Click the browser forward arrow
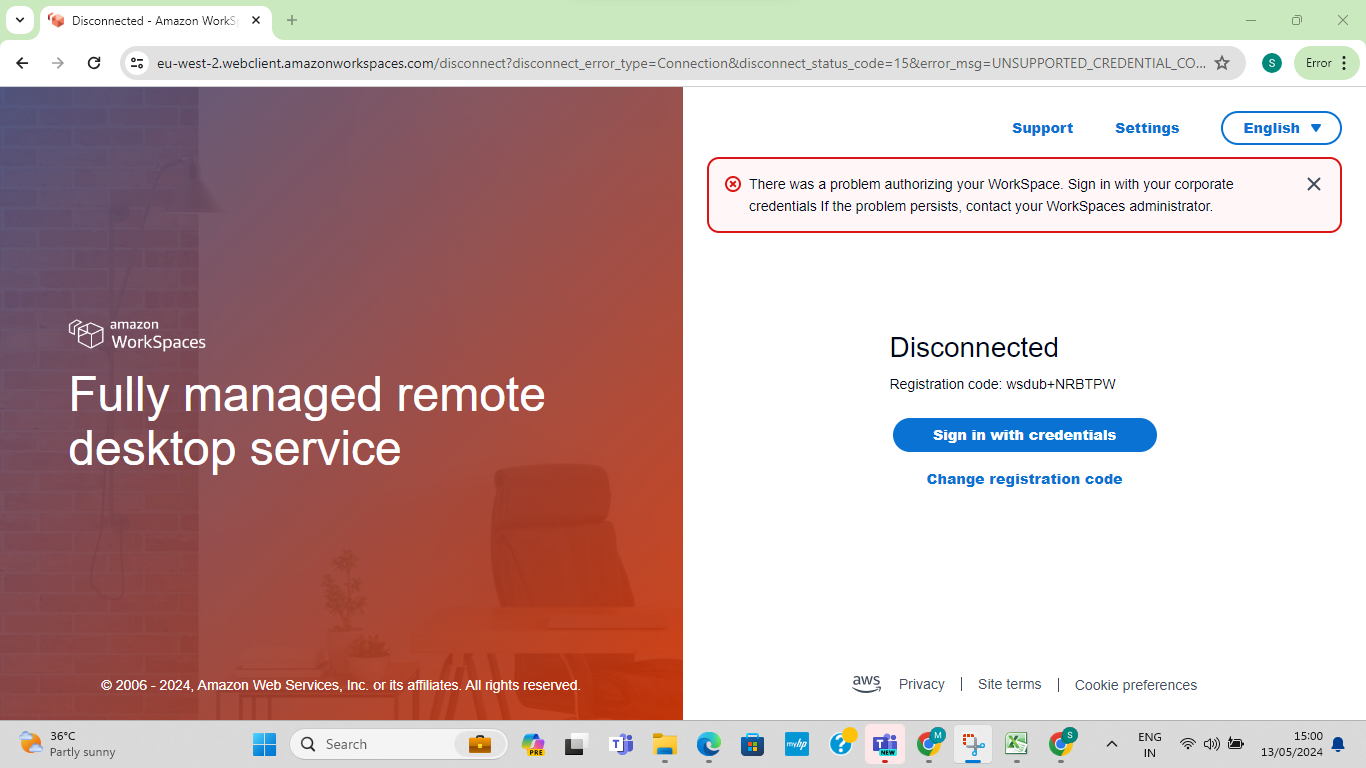The image size is (1366, 768). coord(58,63)
